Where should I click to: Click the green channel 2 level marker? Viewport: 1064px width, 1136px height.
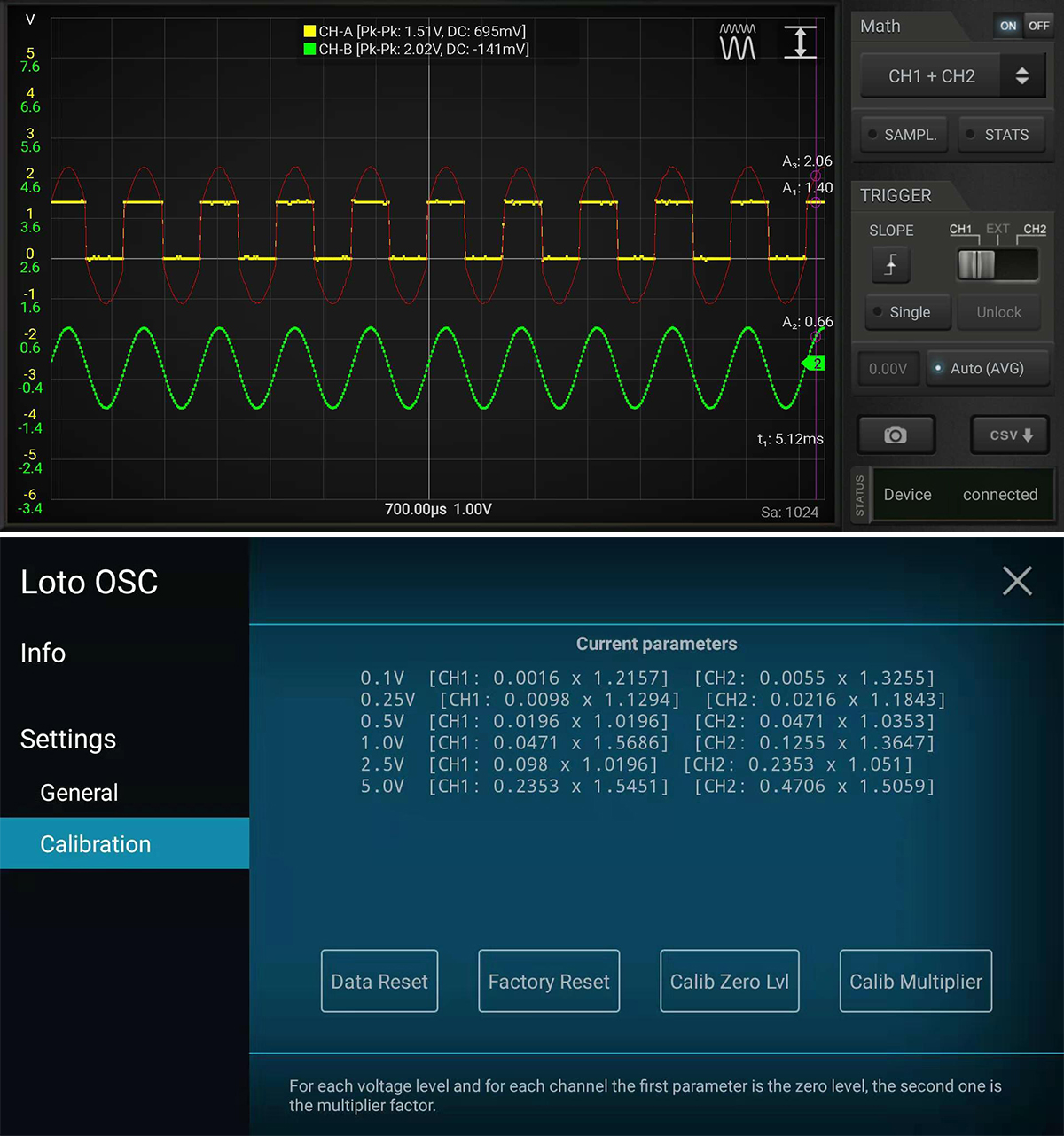tap(814, 363)
